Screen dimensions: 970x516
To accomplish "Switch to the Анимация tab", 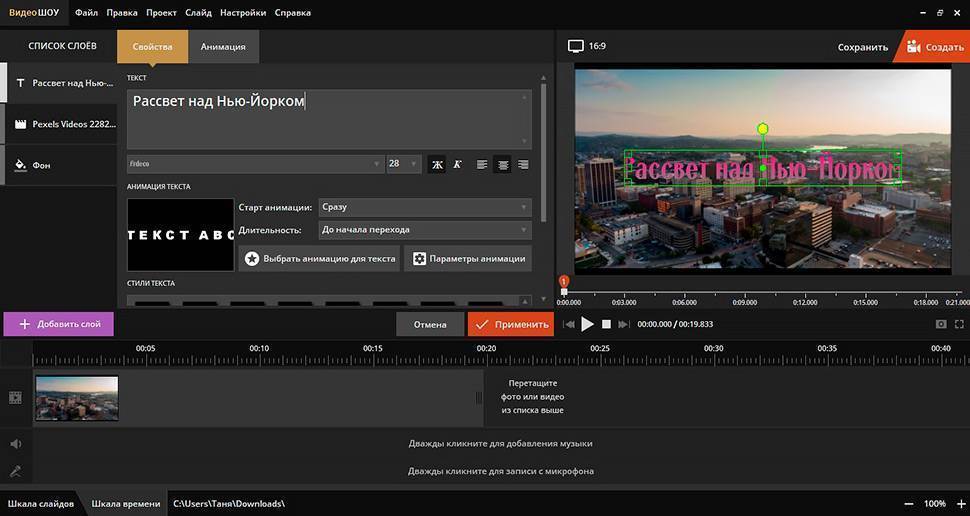I will 223,47.
